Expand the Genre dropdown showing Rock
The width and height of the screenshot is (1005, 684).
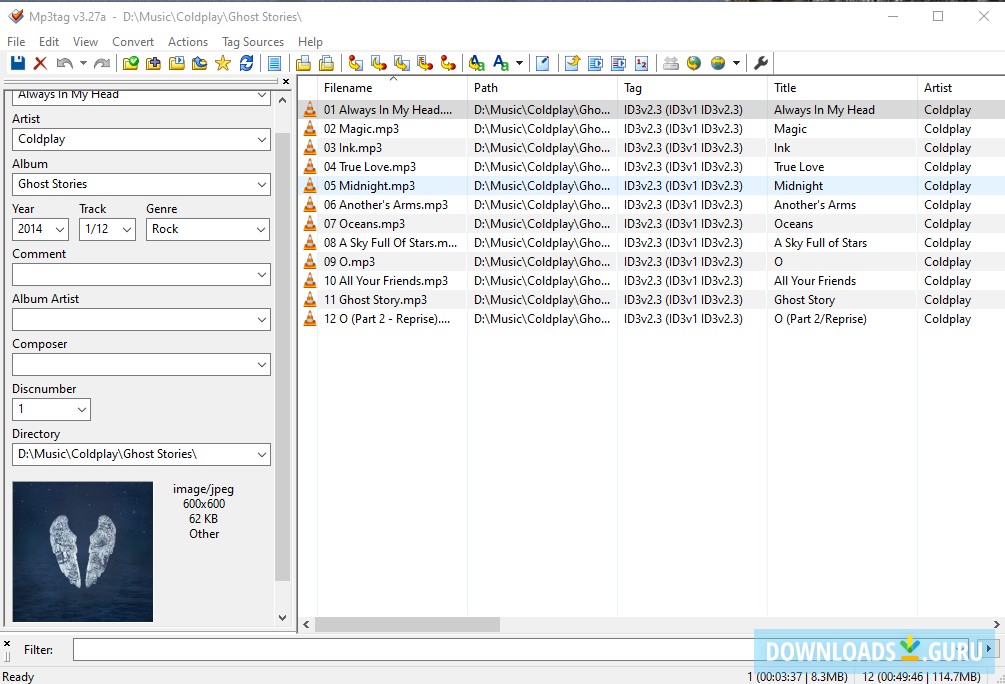[x=262, y=229]
